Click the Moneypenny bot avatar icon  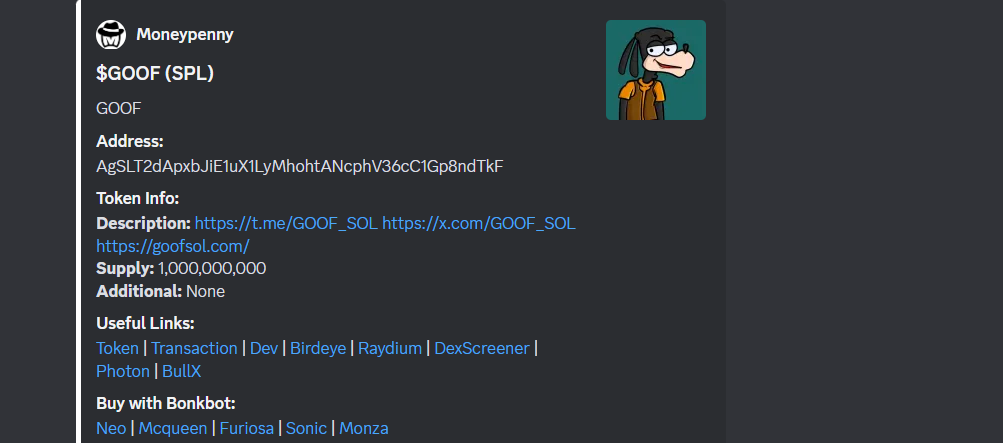point(111,35)
